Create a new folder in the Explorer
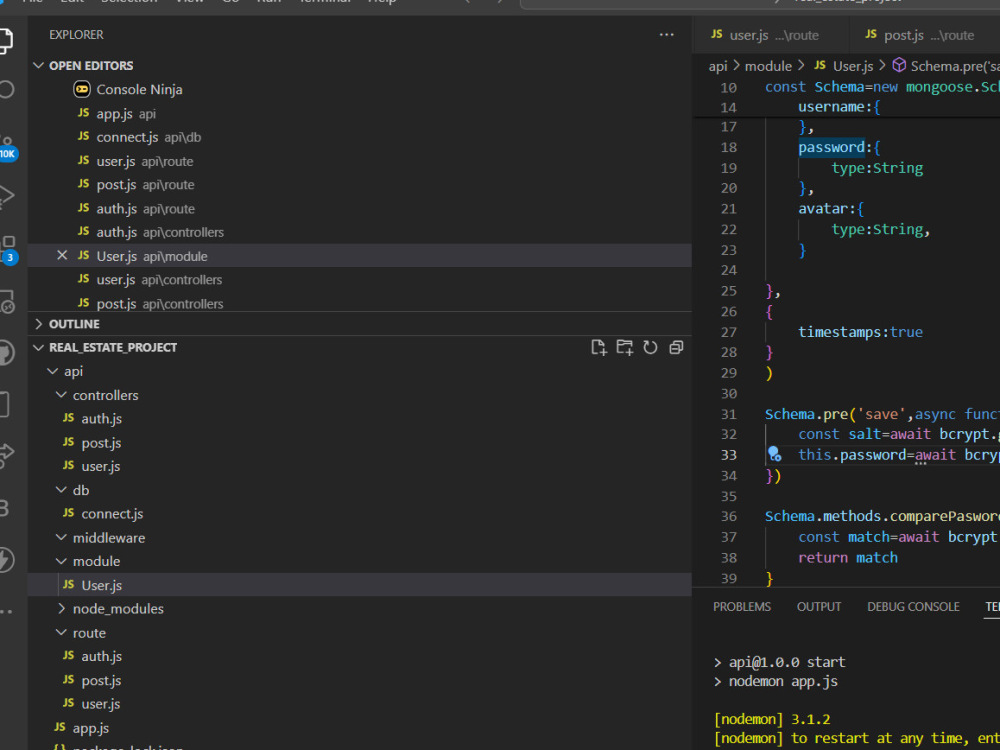Viewport: 1000px width, 750px height. 624,347
